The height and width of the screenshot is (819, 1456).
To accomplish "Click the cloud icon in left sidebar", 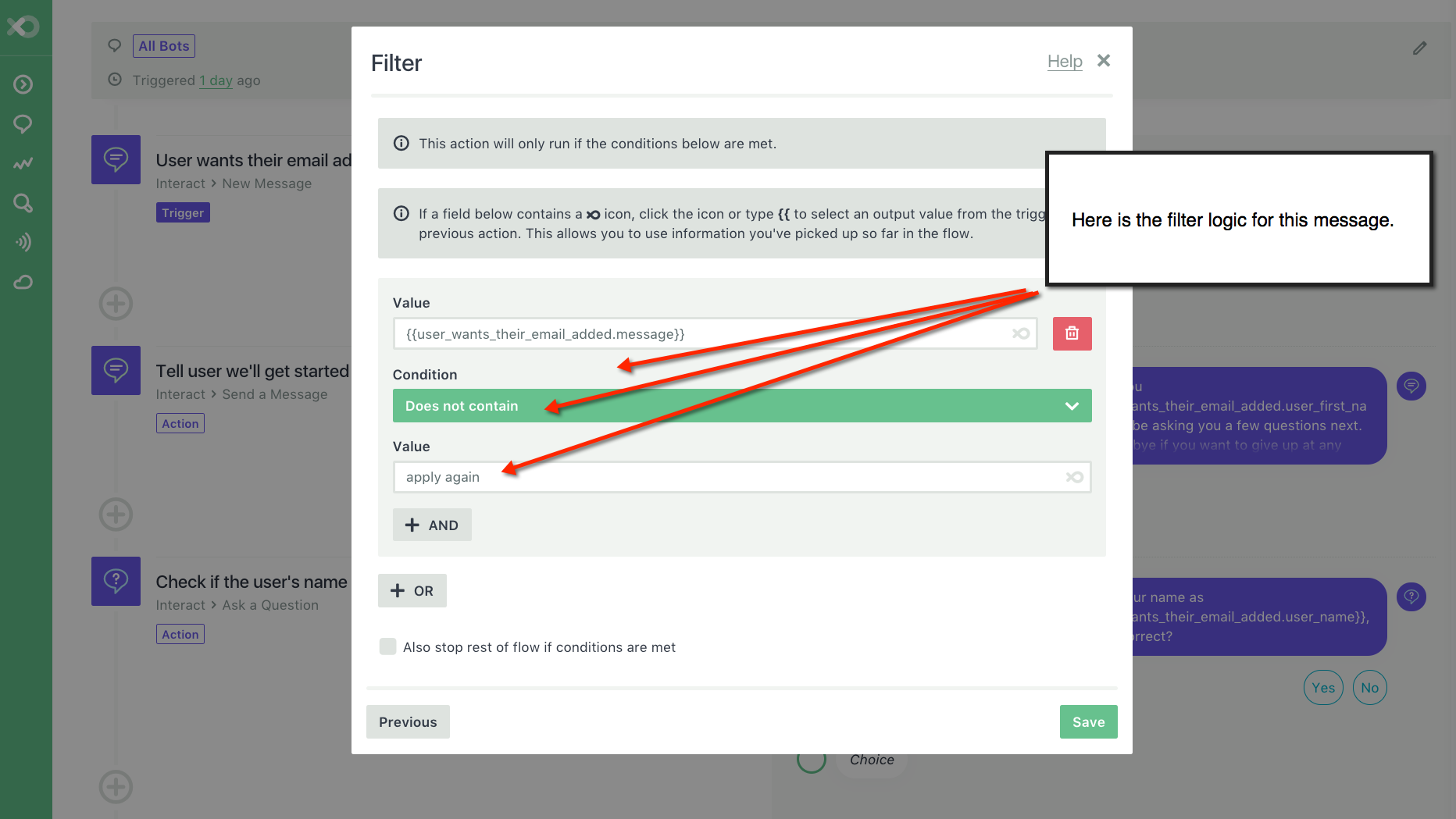I will (x=23, y=282).
